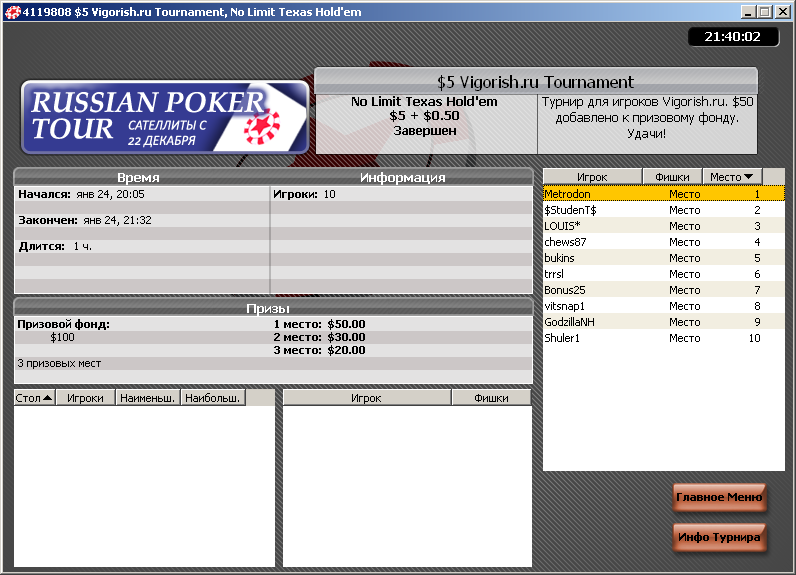
Task: Sort tables by Стол column header
Action: point(34,398)
